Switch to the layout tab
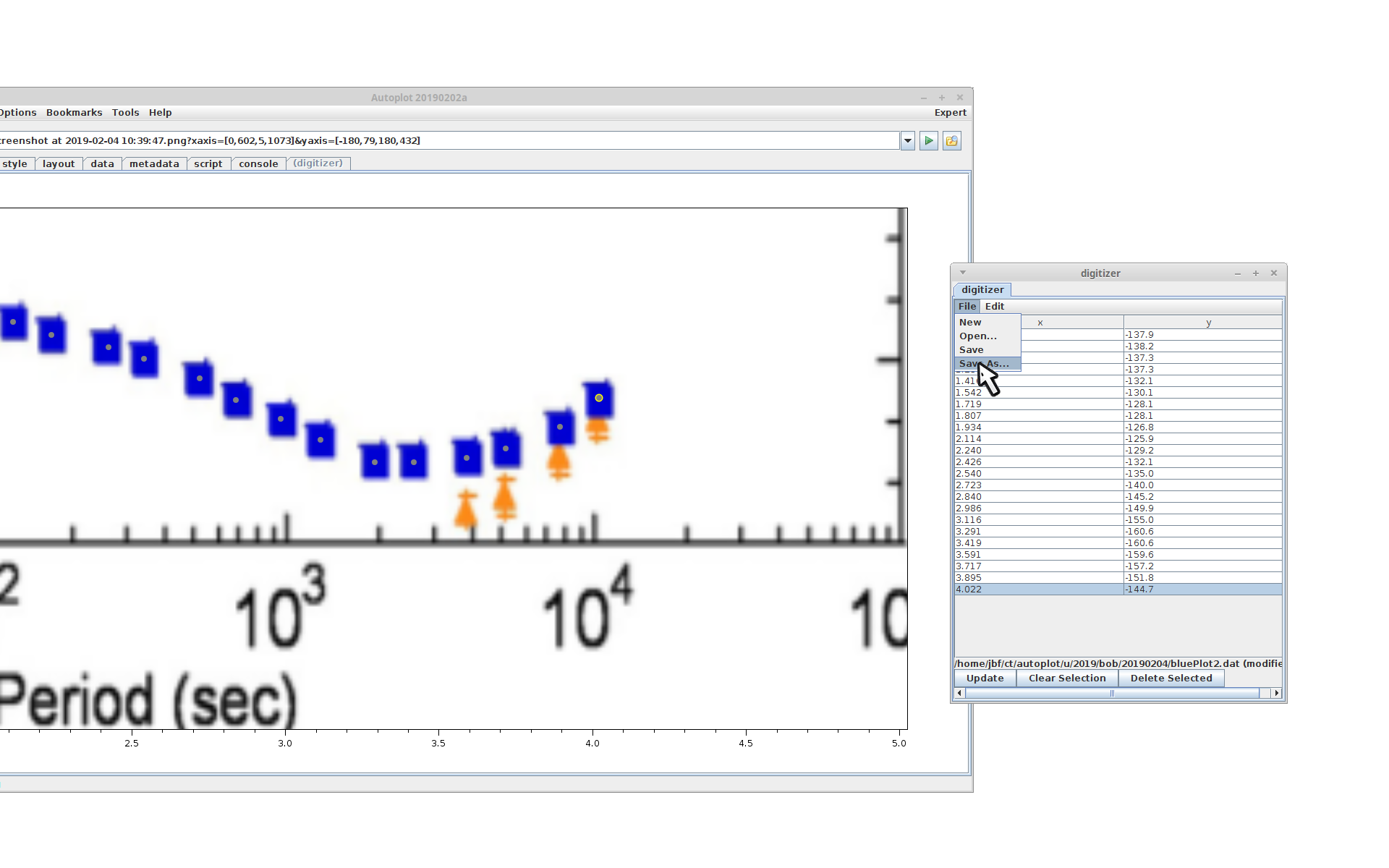The image size is (1389, 868). [x=59, y=164]
